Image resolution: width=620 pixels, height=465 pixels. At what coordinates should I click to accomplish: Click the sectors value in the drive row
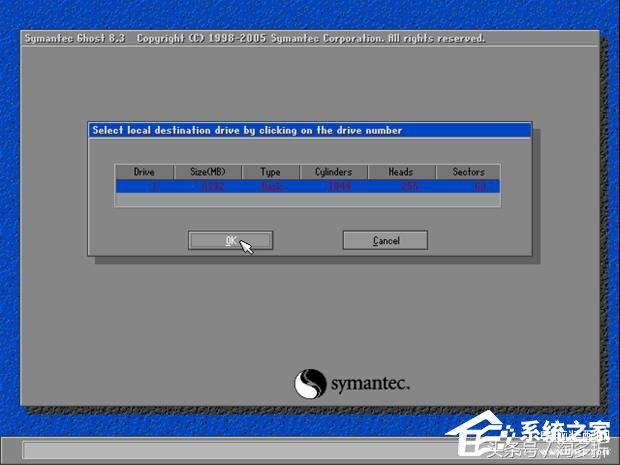(480, 187)
